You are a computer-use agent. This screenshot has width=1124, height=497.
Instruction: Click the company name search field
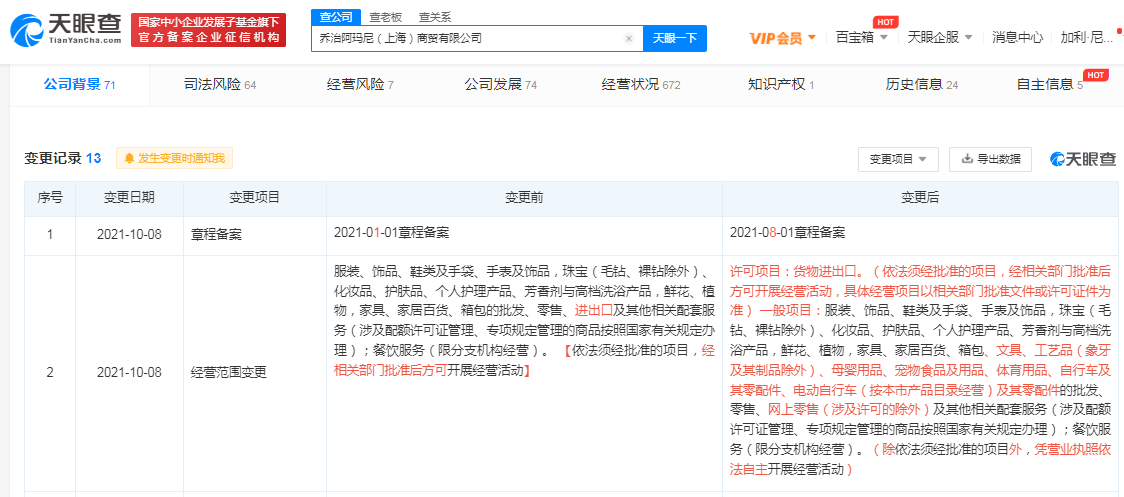470,39
